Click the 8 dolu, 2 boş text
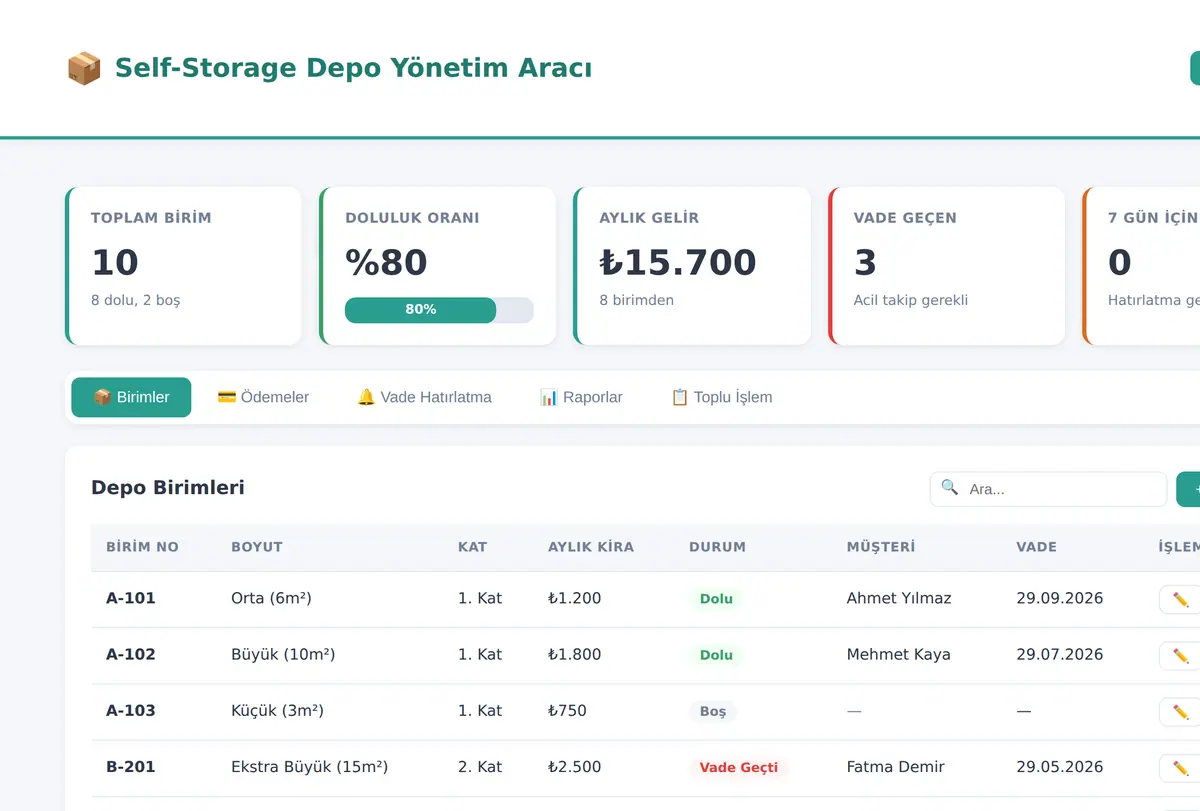 136,300
